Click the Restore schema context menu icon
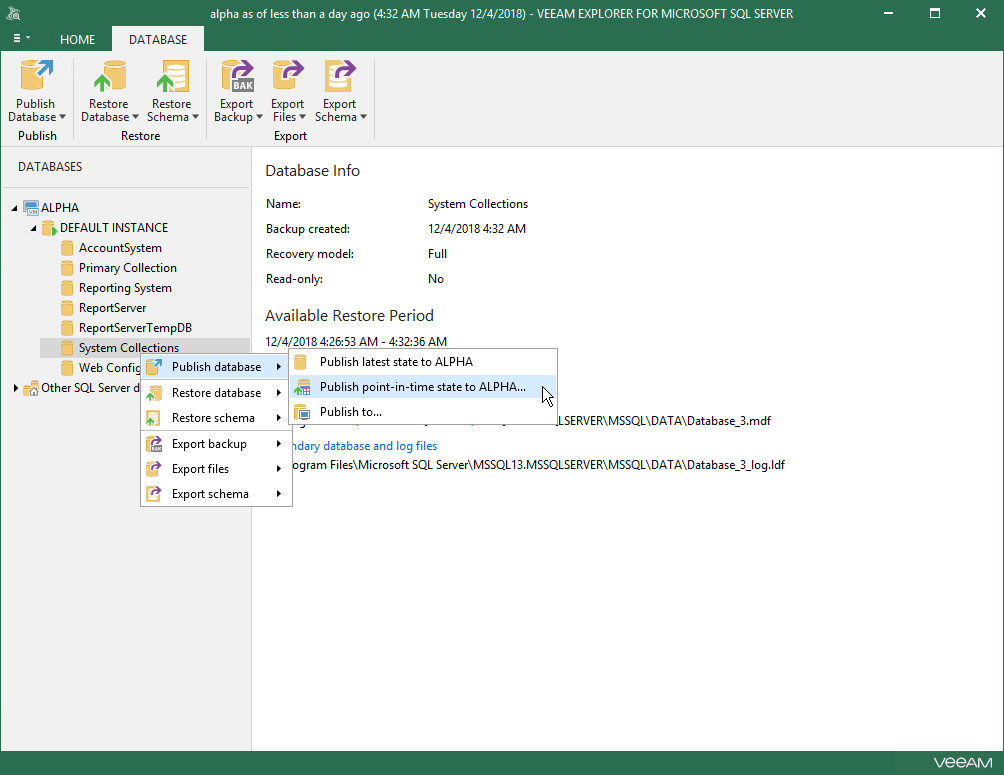 (x=154, y=418)
